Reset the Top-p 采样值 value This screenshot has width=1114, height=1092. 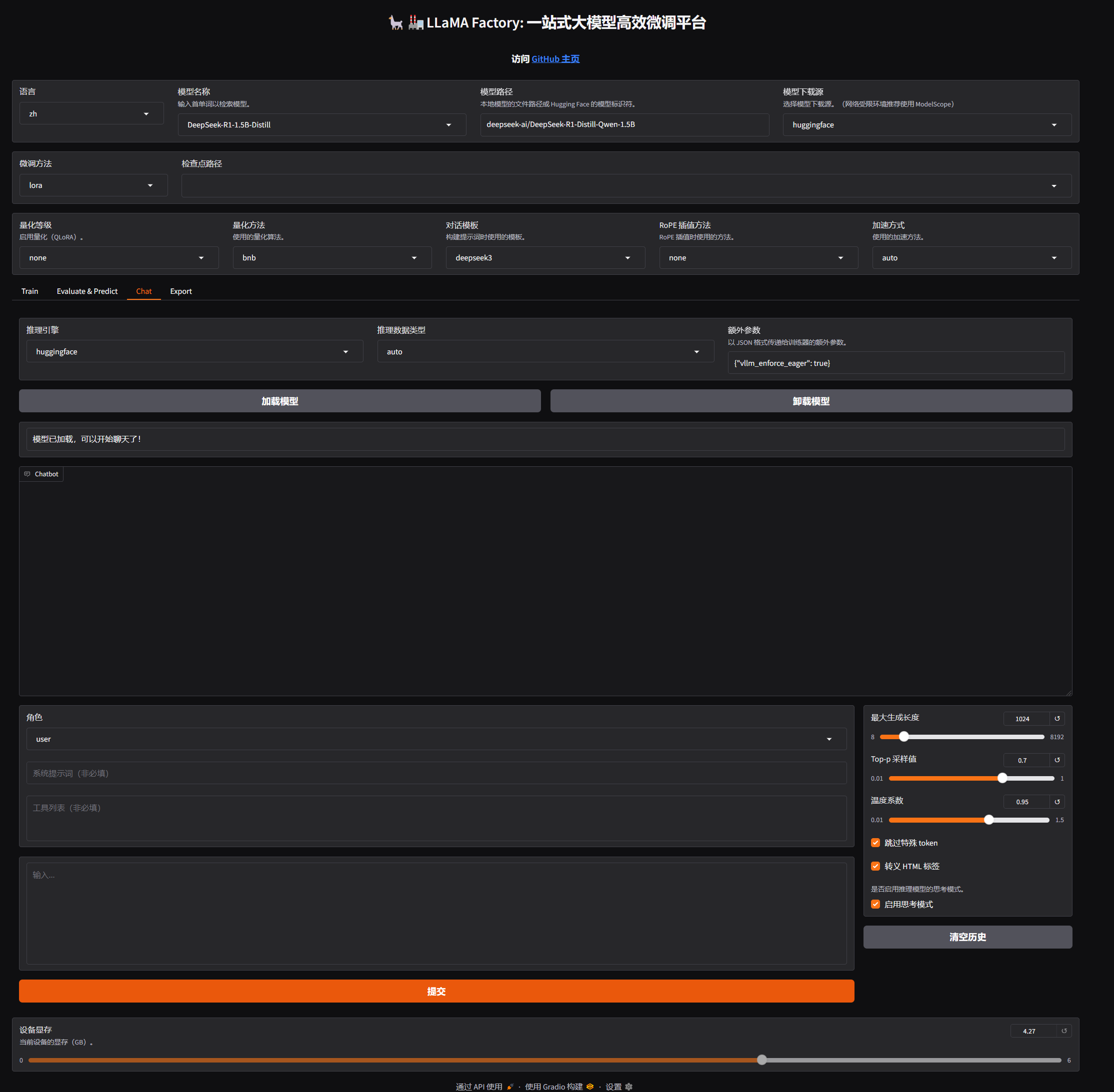pyautogui.click(x=1056, y=760)
